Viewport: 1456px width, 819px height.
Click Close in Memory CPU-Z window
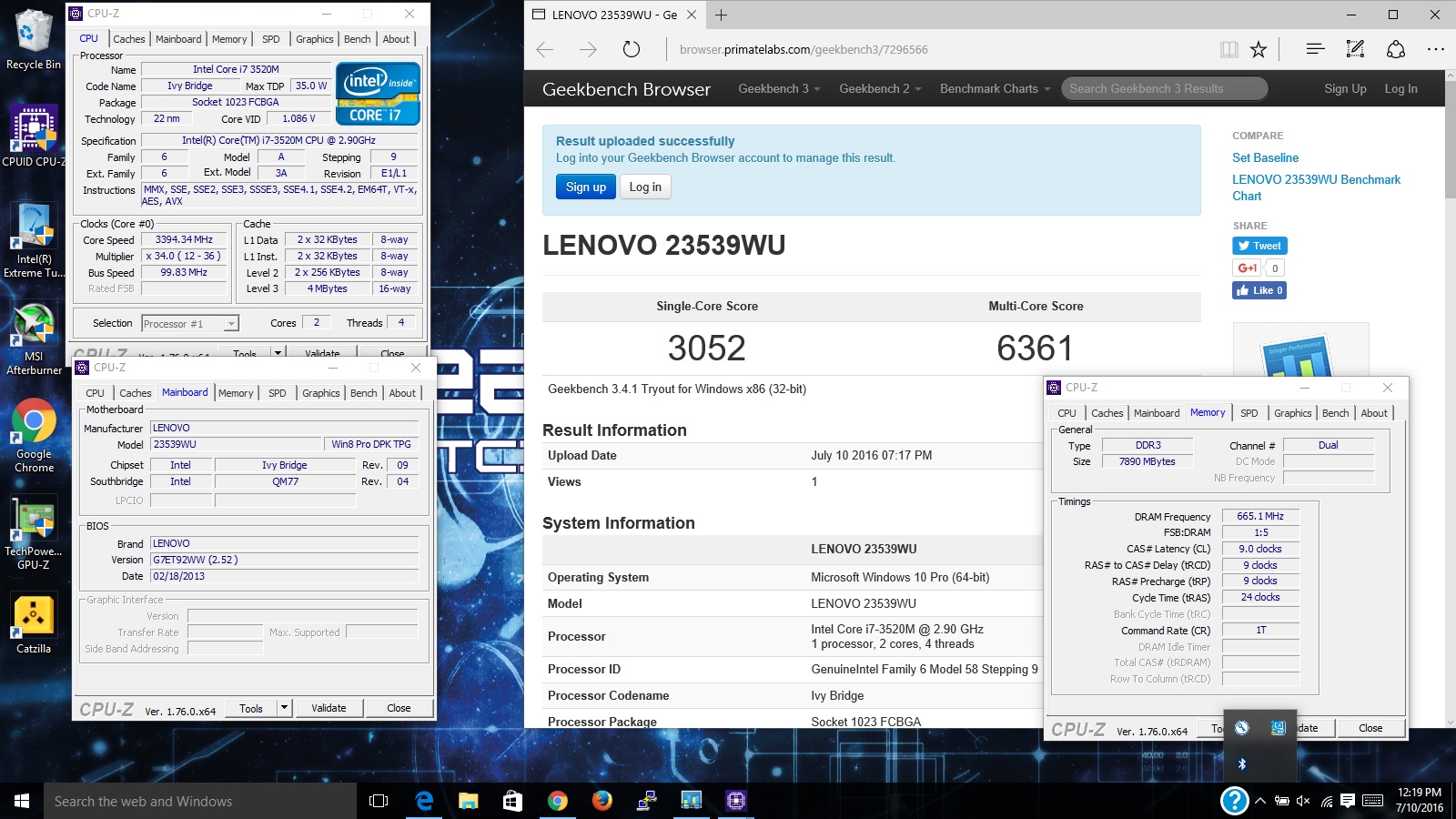(1370, 728)
